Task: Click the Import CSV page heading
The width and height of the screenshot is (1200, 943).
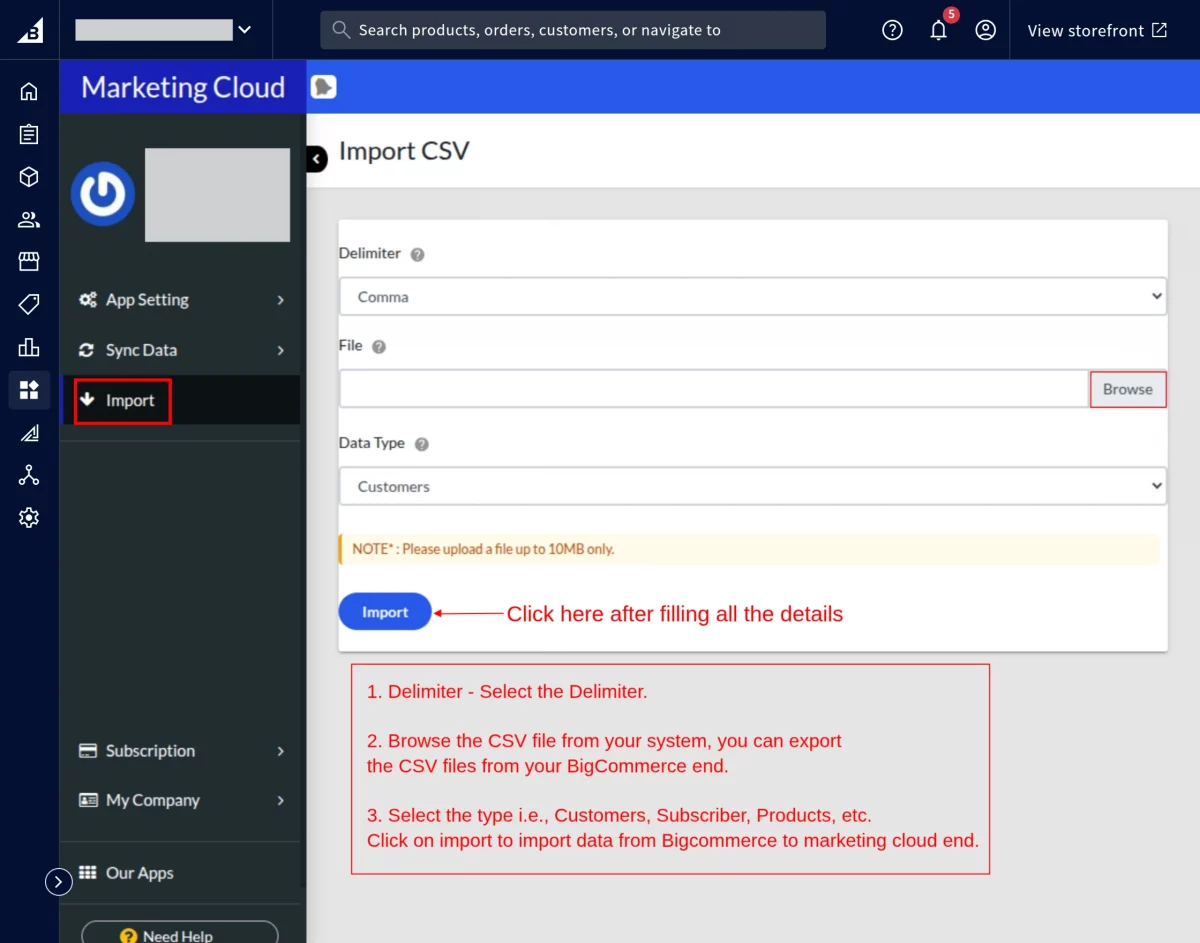Action: [x=404, y=151]
